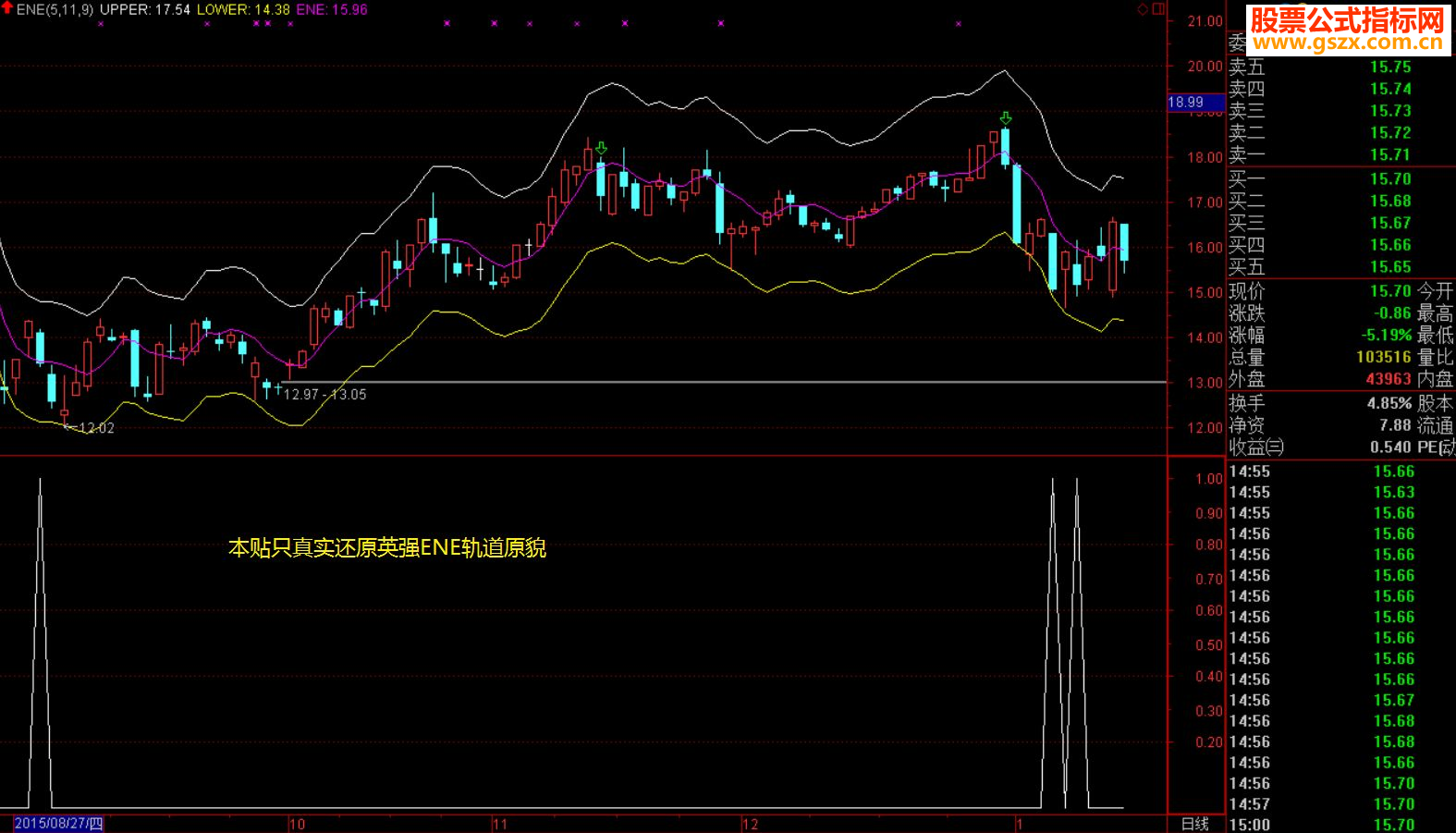Click the 卖三 ask row at 15.73
Image resolution: width=1456 pixels, height=833 pixels.
(x=1320, y=111)
